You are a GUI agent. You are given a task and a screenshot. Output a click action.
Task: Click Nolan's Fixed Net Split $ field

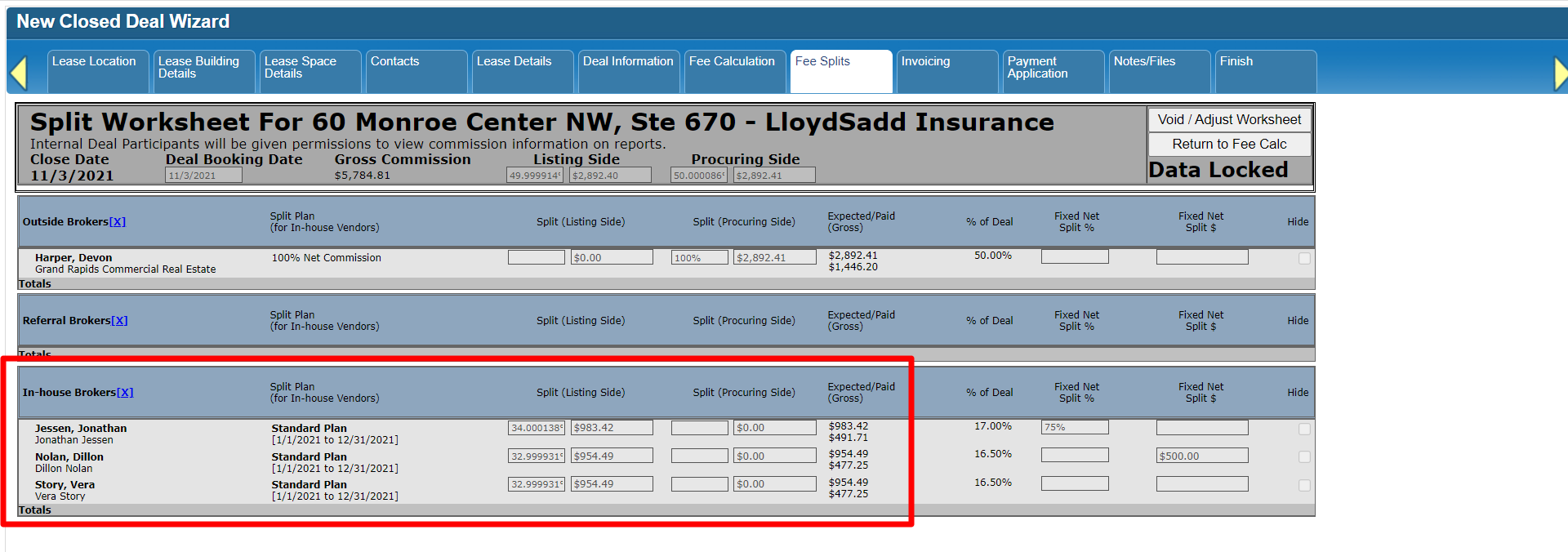tap(1202, 456)
